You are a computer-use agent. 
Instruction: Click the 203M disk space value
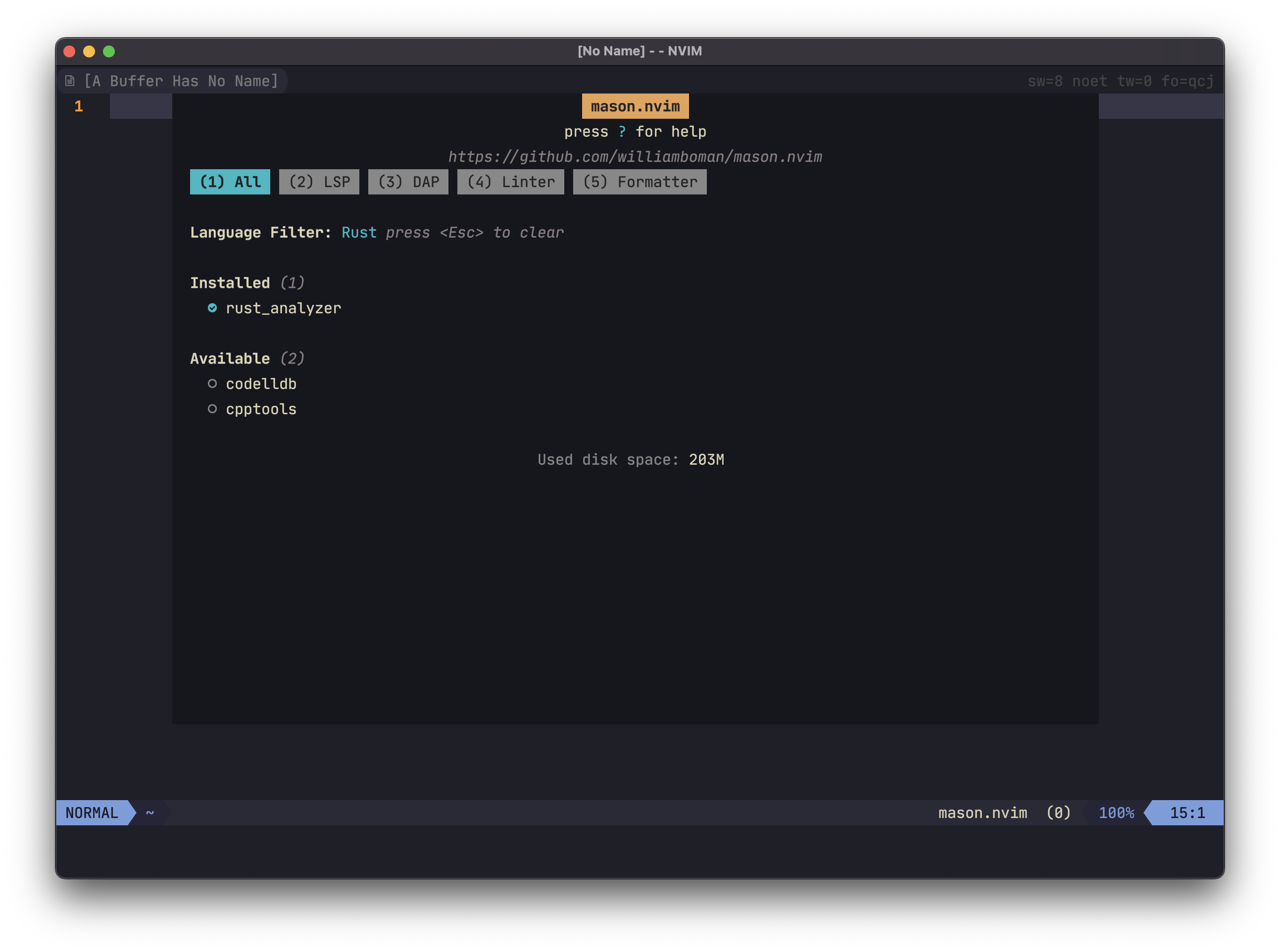[x=706, y=460]
